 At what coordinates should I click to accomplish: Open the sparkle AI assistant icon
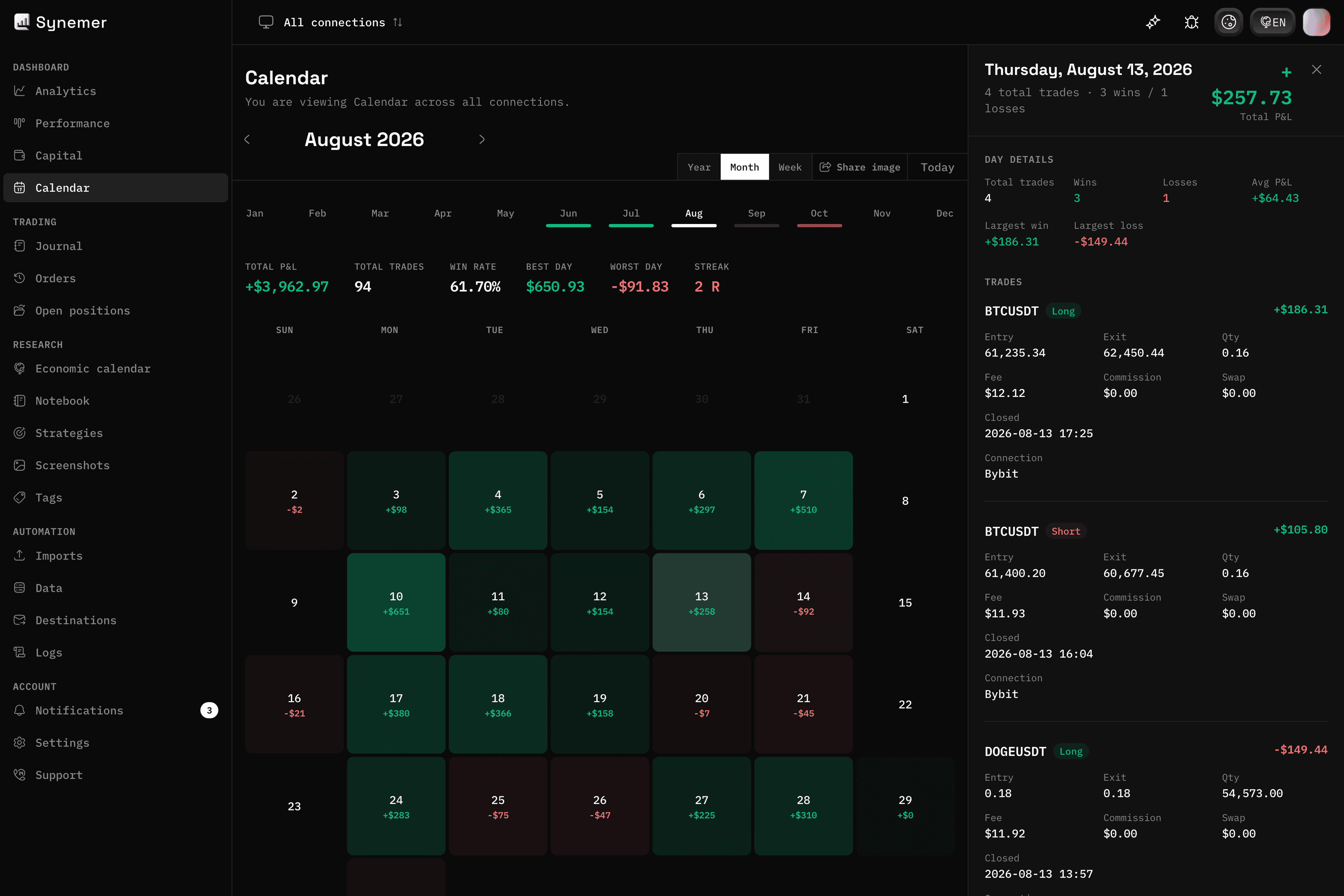[x=1153, y=22]
